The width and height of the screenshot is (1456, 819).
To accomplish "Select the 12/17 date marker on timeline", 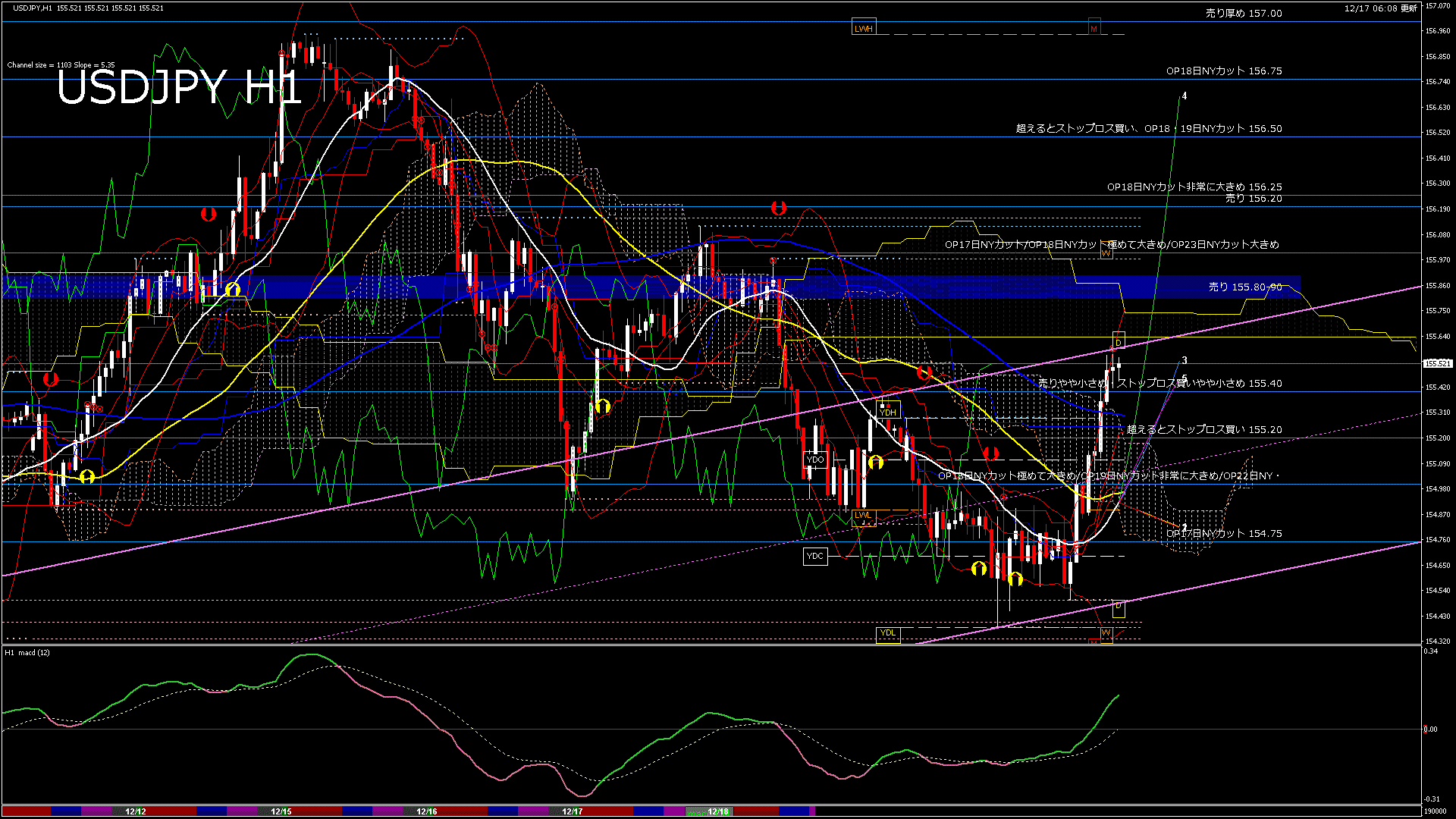I will (573, 811).
